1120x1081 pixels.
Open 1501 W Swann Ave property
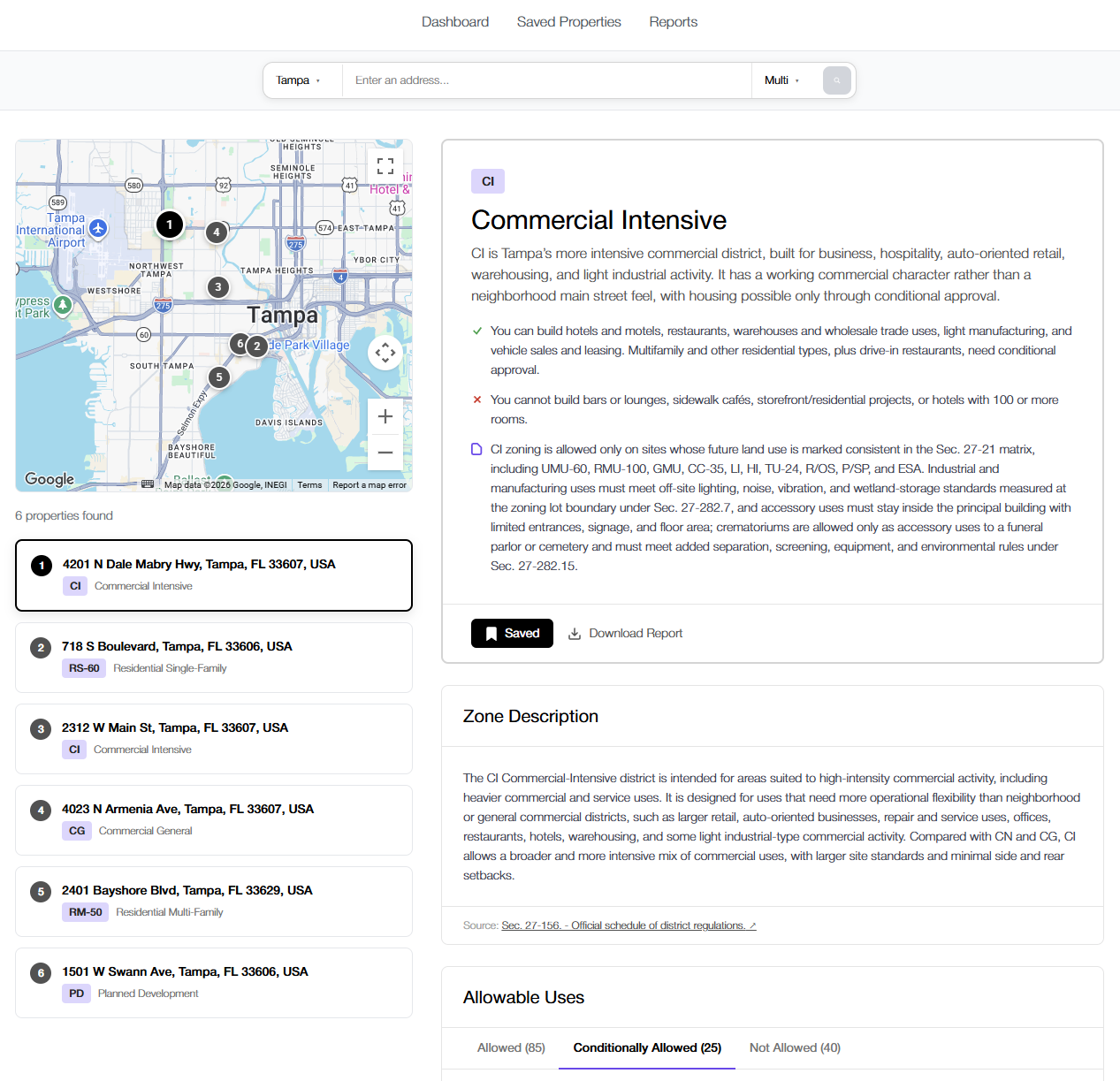point(214,983)
